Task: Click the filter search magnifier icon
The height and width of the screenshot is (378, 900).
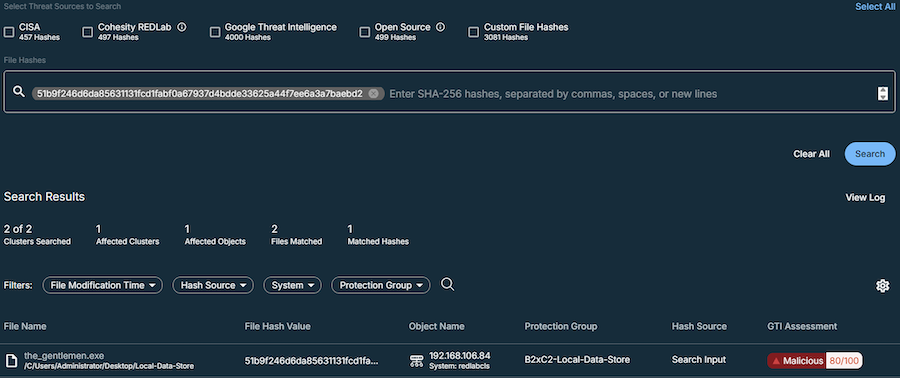Action: 448,285
